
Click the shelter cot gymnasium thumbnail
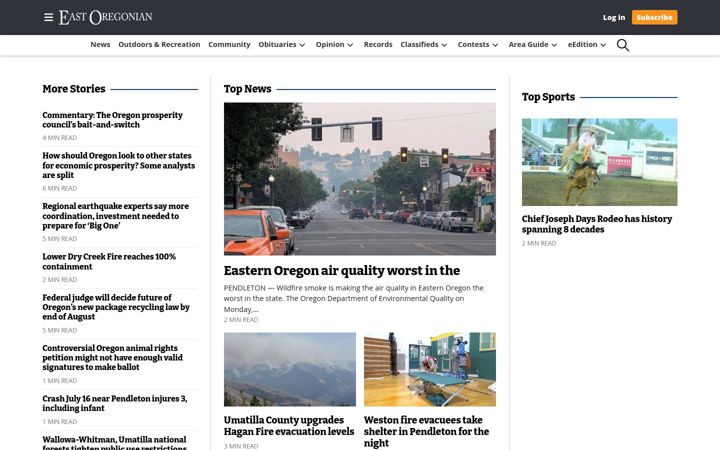430,369
